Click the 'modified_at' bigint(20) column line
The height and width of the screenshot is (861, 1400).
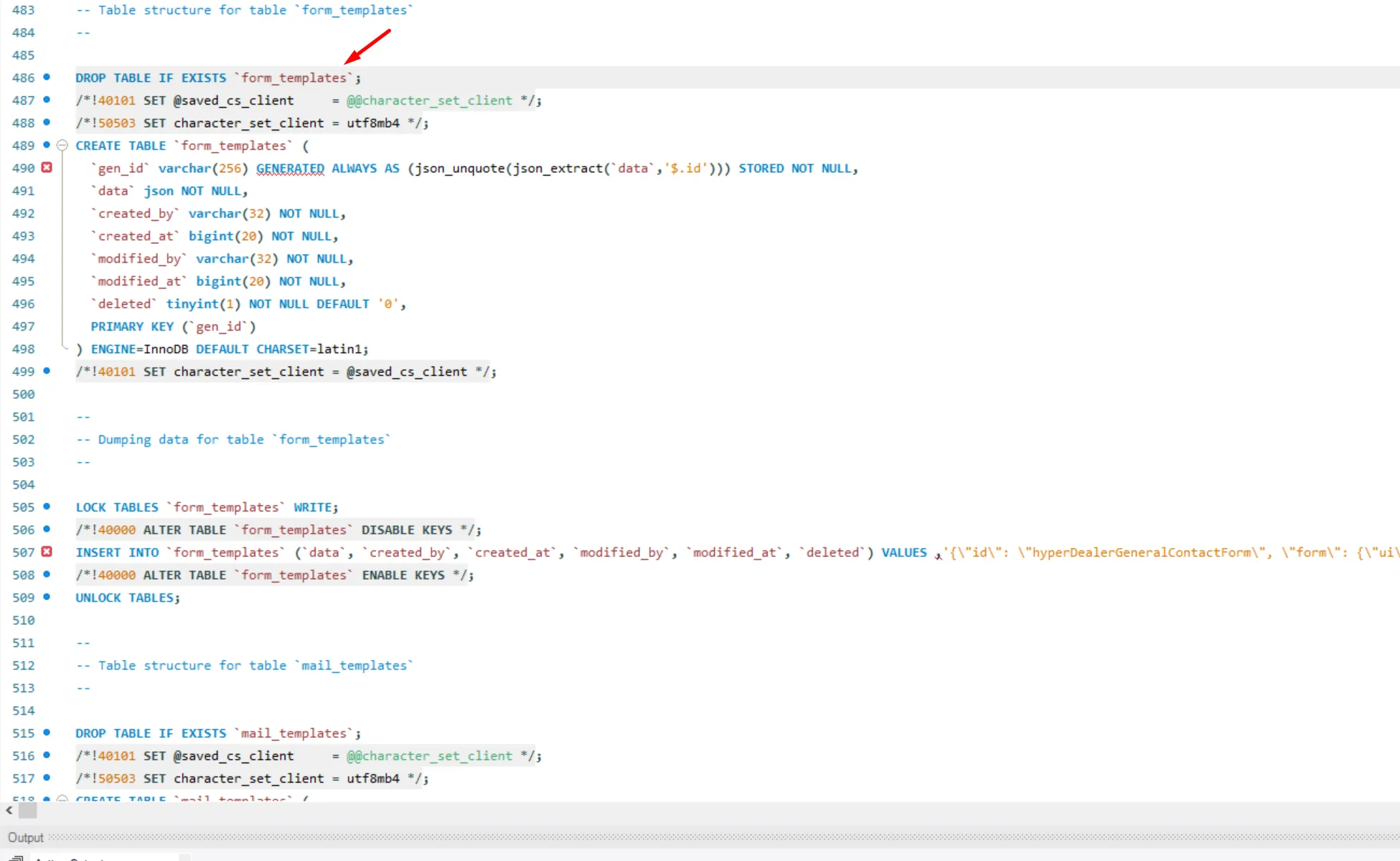218,281
